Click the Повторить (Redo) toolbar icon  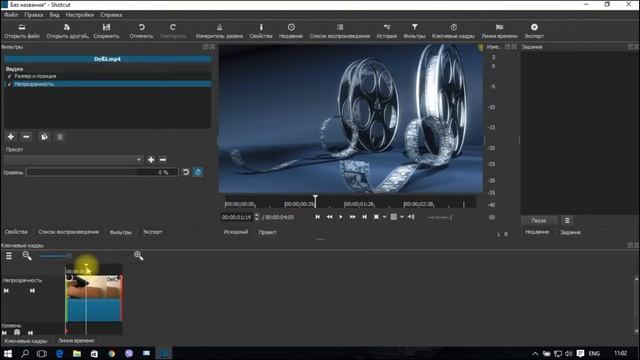173,27
